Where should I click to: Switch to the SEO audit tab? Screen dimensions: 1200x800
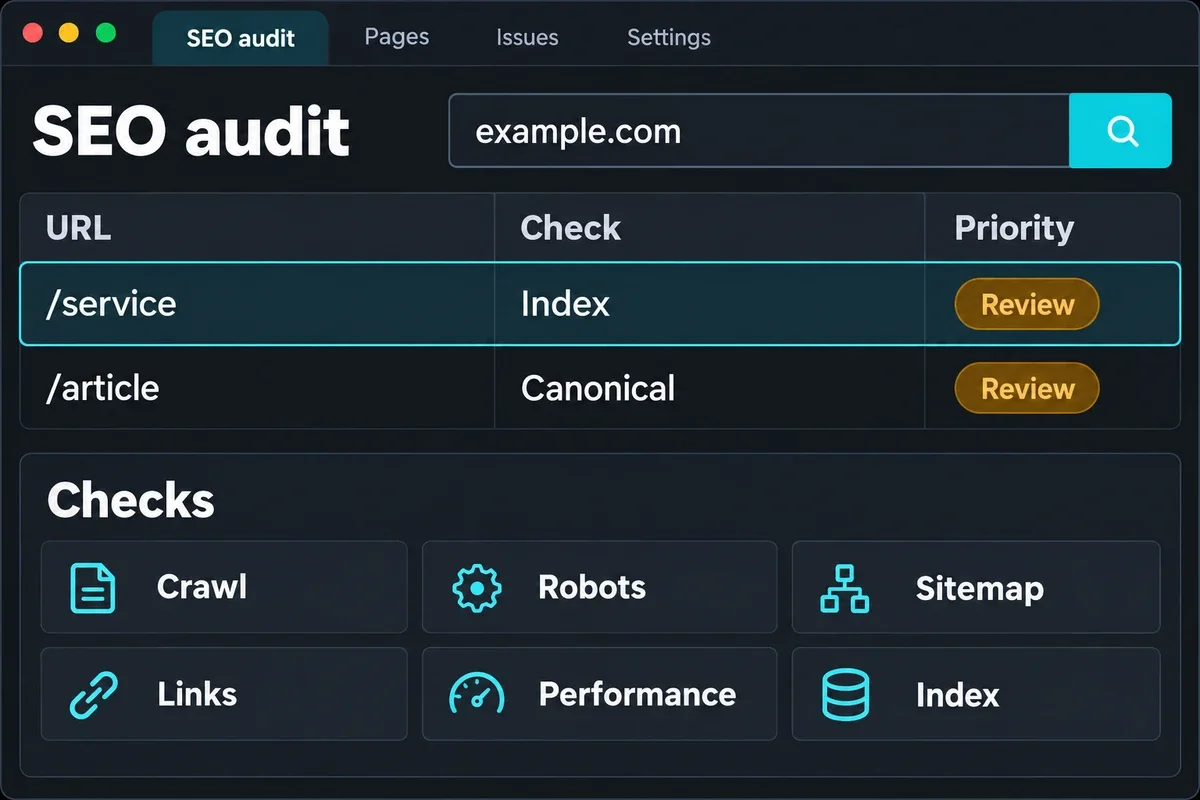pyautogui.click(x=240, y=38)
